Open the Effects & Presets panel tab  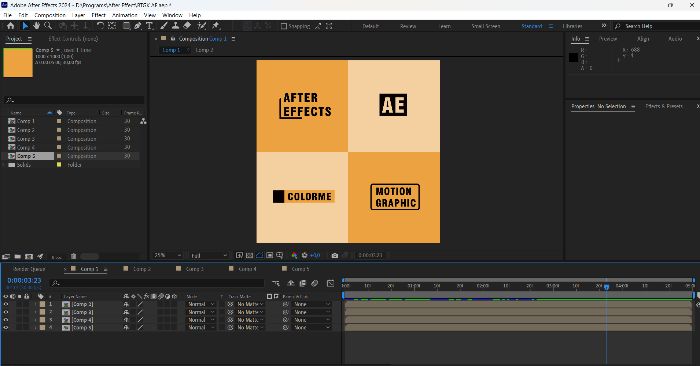(x=664, y=106)
